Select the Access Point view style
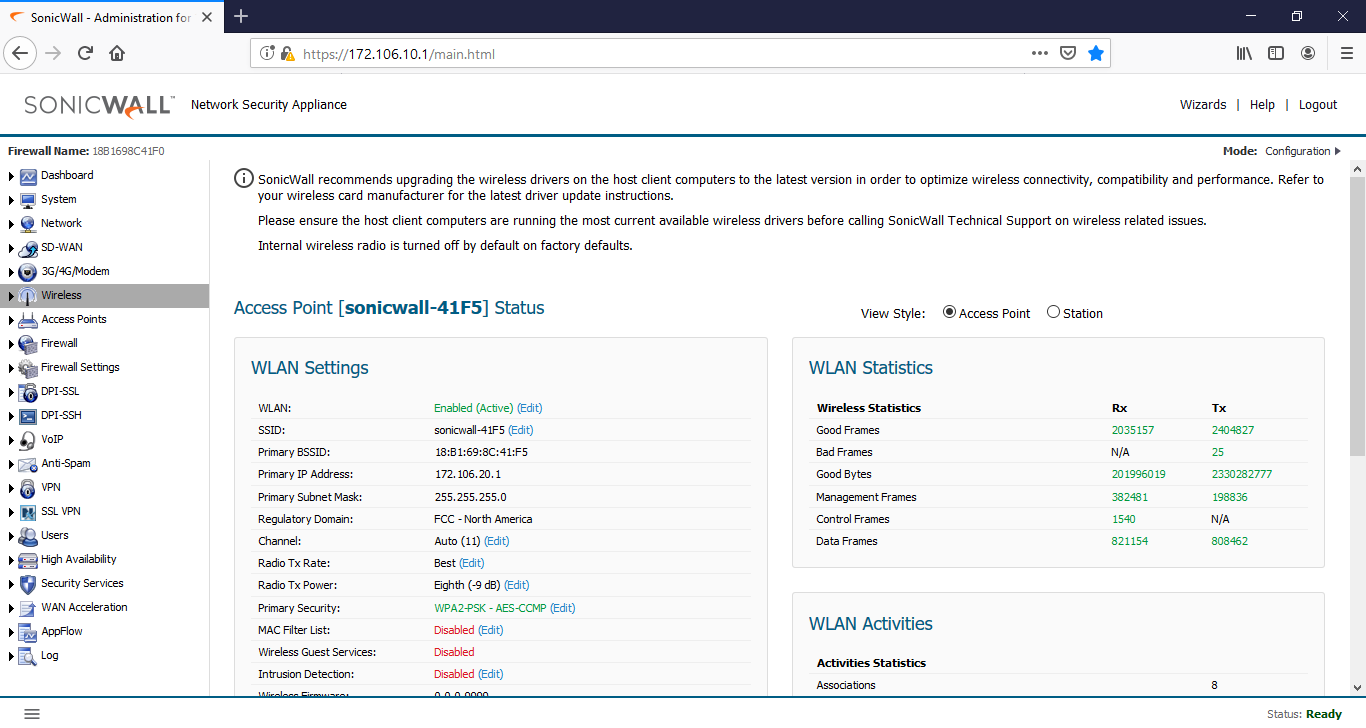This screenshot has width=1366, height=728. (949, 313)
